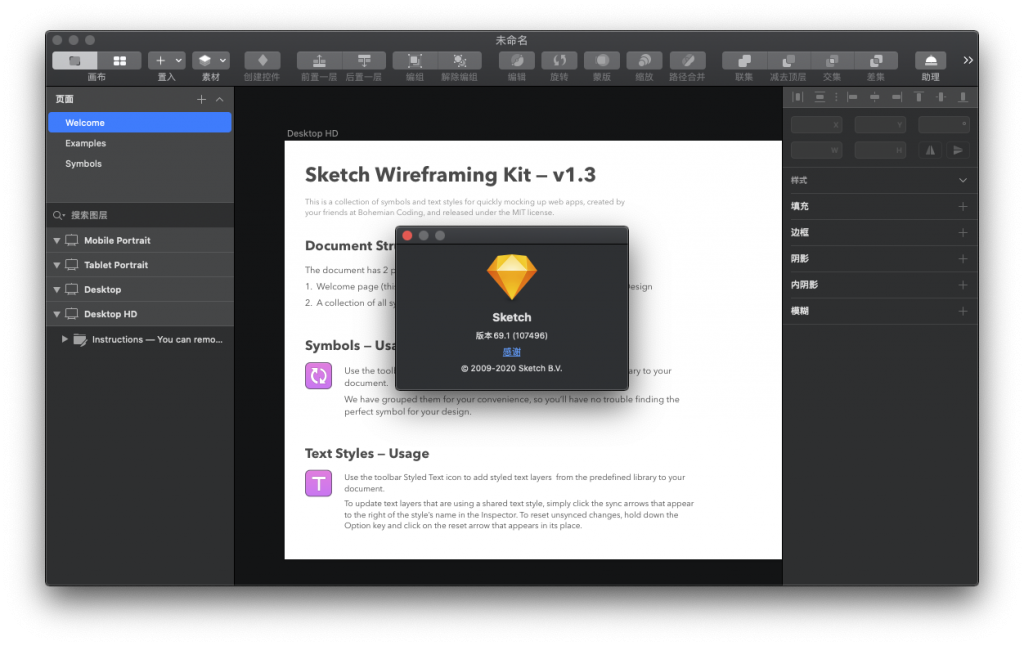Add a blur with 模糊 plus

[x=963, y=311]
